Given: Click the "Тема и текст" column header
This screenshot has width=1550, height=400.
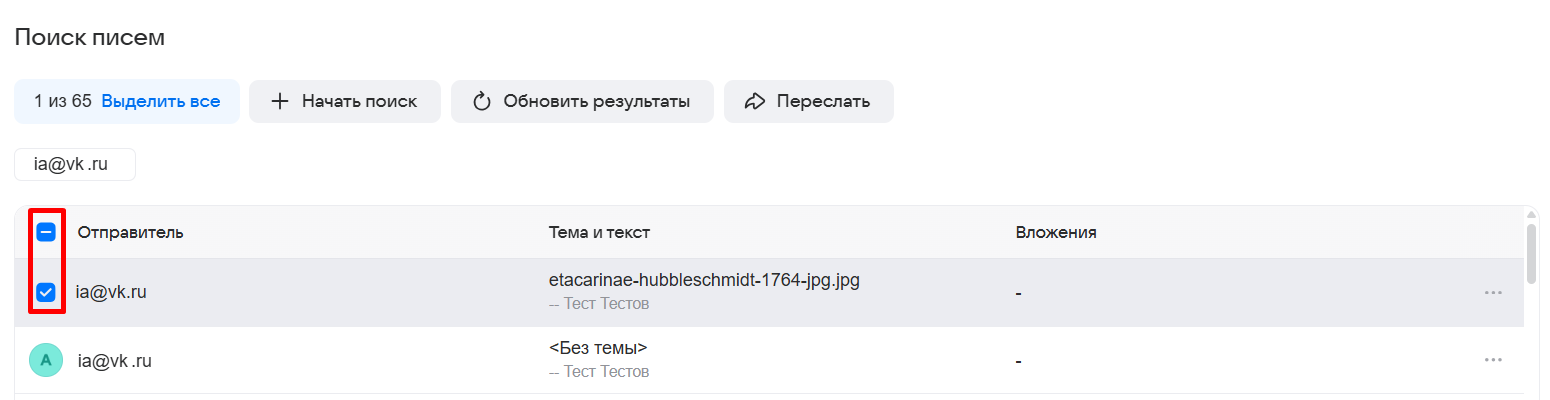Looking at the screenshot, I should [599, 232].
